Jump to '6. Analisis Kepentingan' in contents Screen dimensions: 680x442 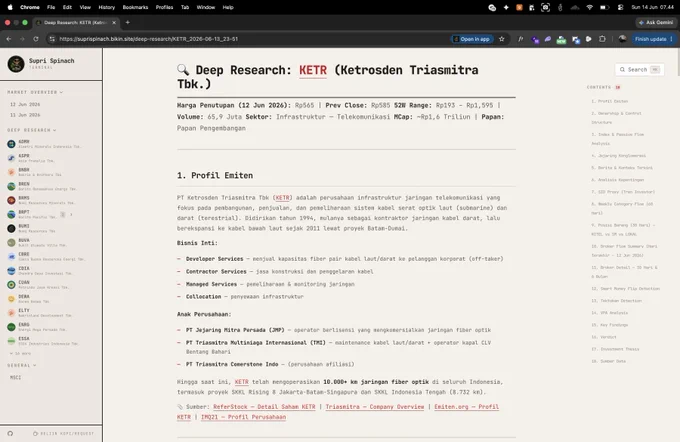coord(618,180)
